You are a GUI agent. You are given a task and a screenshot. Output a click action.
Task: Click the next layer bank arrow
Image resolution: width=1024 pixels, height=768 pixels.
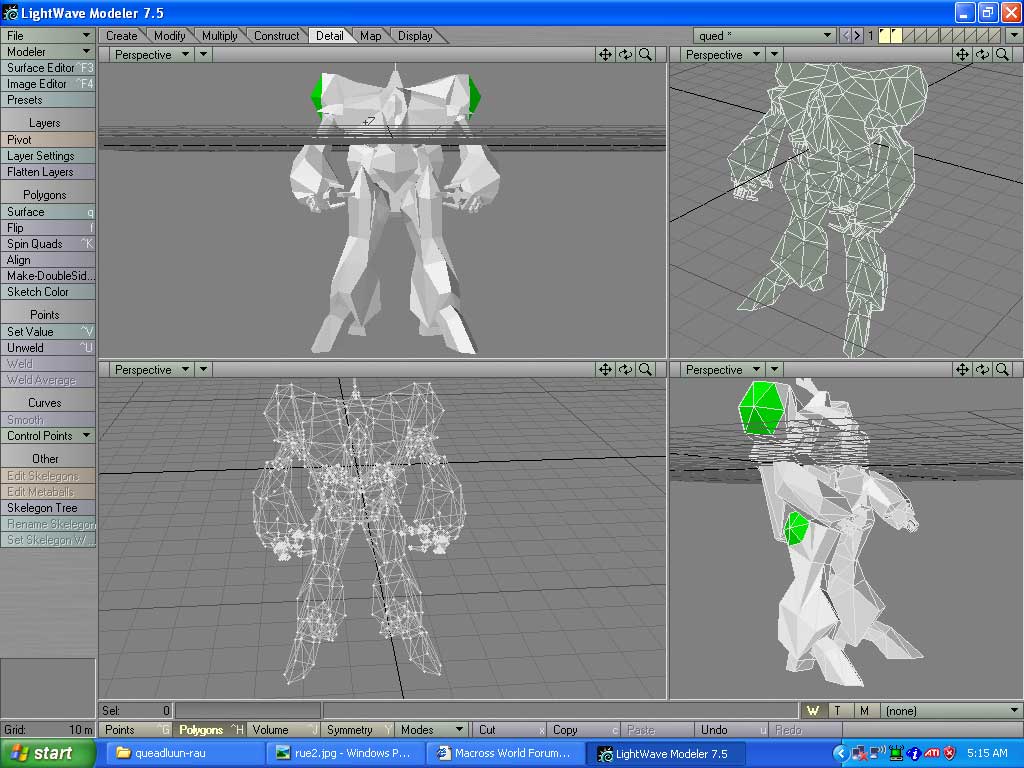(857, 35)
